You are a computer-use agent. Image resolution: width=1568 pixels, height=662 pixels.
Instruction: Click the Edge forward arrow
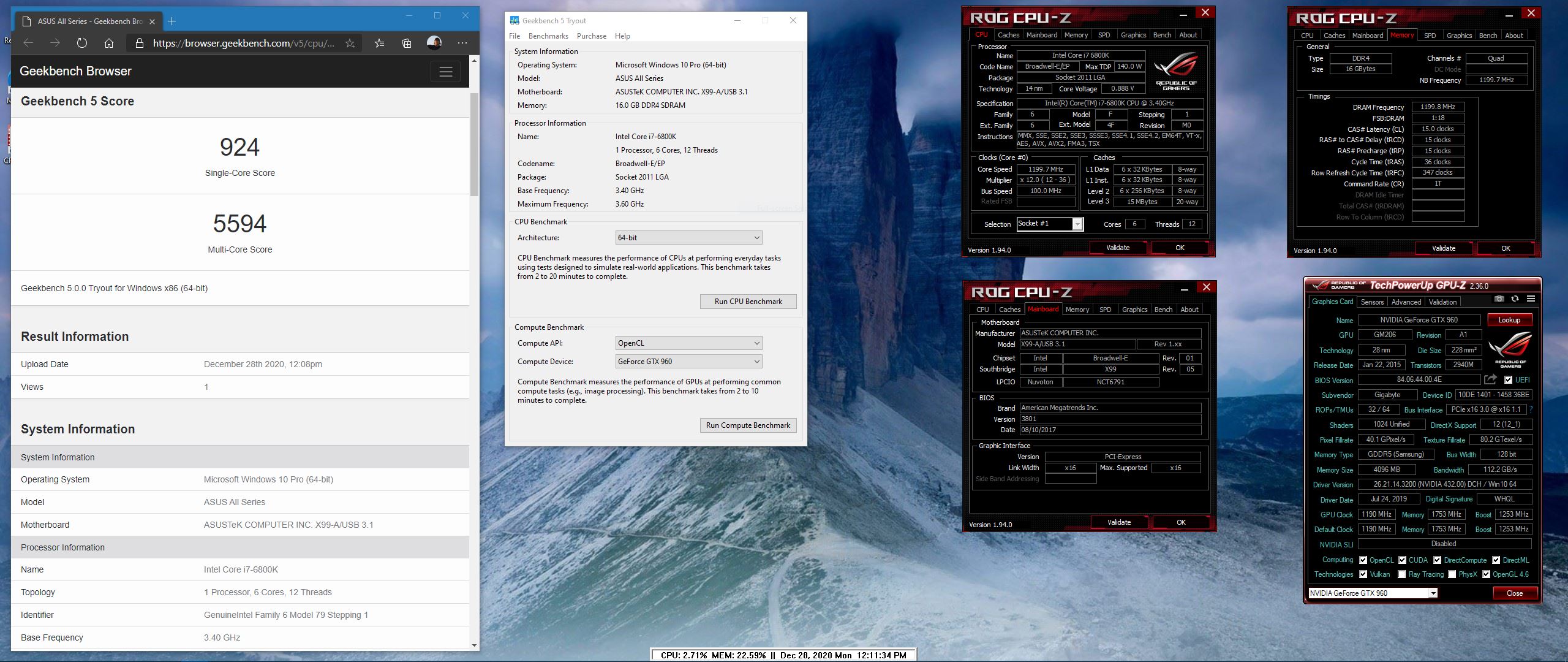point(55,43)
